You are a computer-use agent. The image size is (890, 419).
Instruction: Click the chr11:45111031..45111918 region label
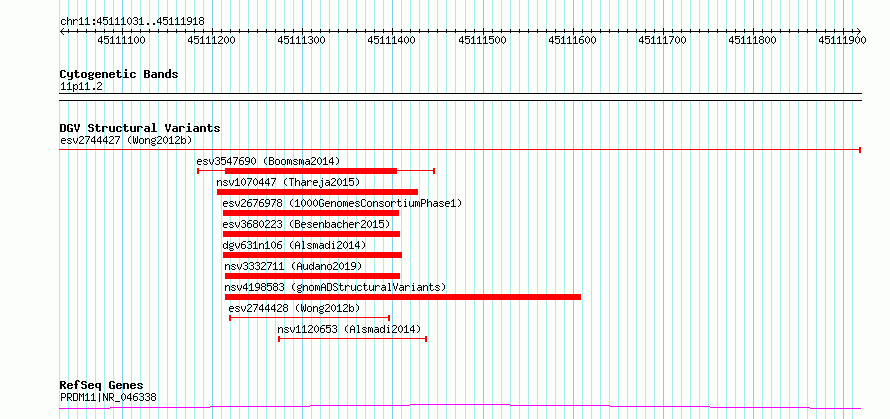click(132, 21)
